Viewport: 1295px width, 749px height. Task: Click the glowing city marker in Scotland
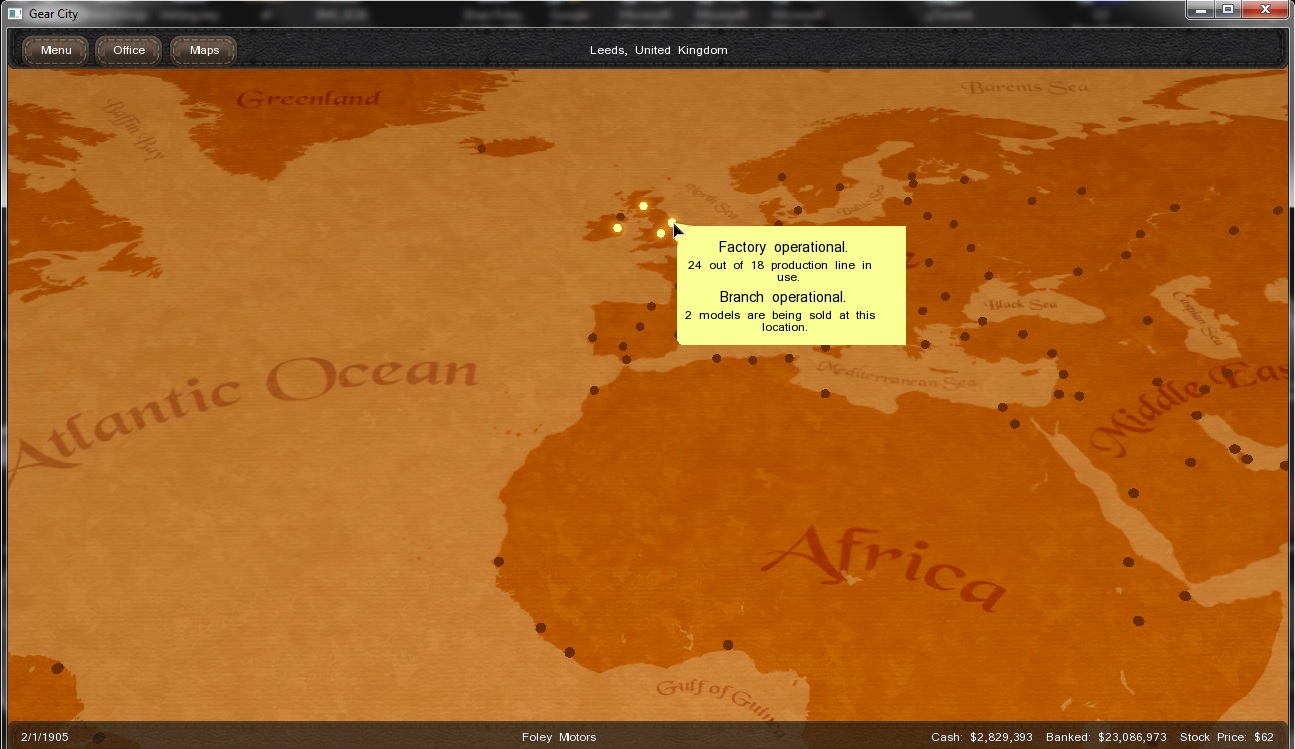pyautogui.click(x=643, y=206)
